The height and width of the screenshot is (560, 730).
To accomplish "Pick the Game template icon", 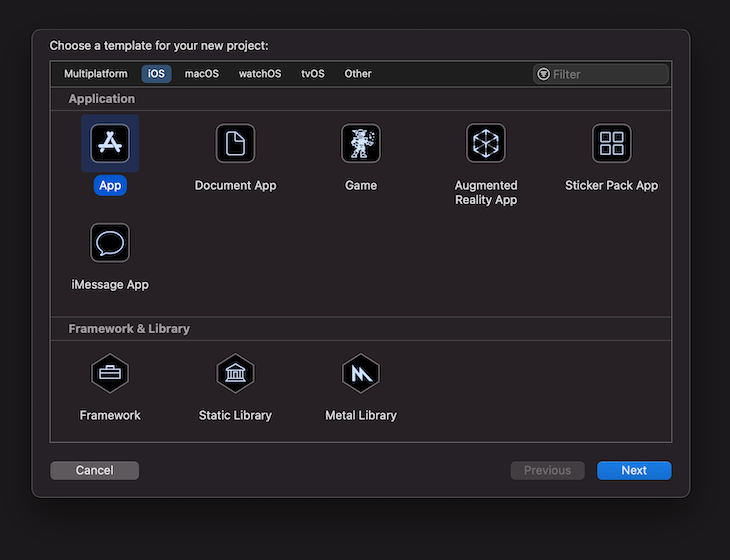I will pos(361,143).
